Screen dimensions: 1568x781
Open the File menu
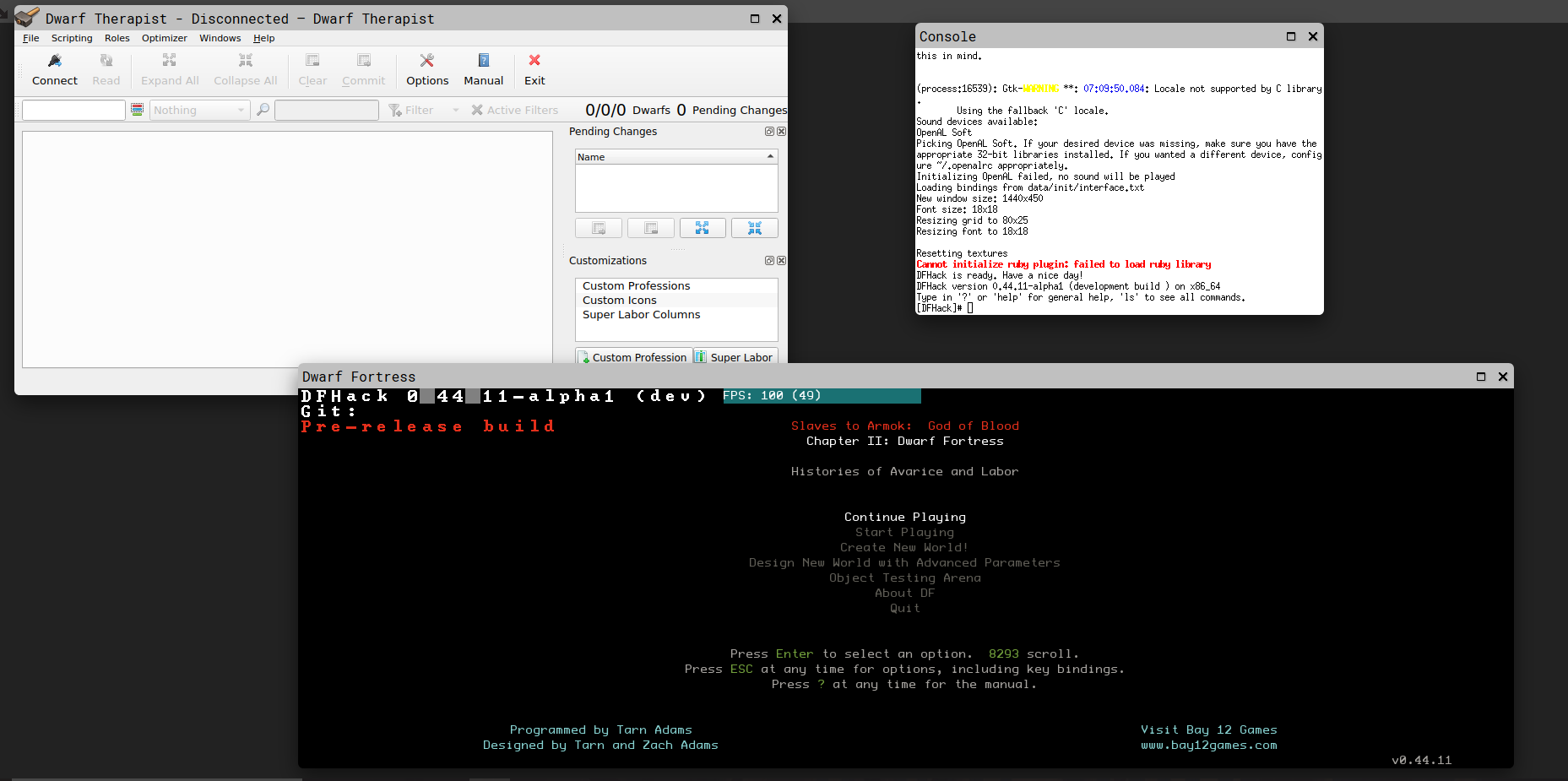31,38
